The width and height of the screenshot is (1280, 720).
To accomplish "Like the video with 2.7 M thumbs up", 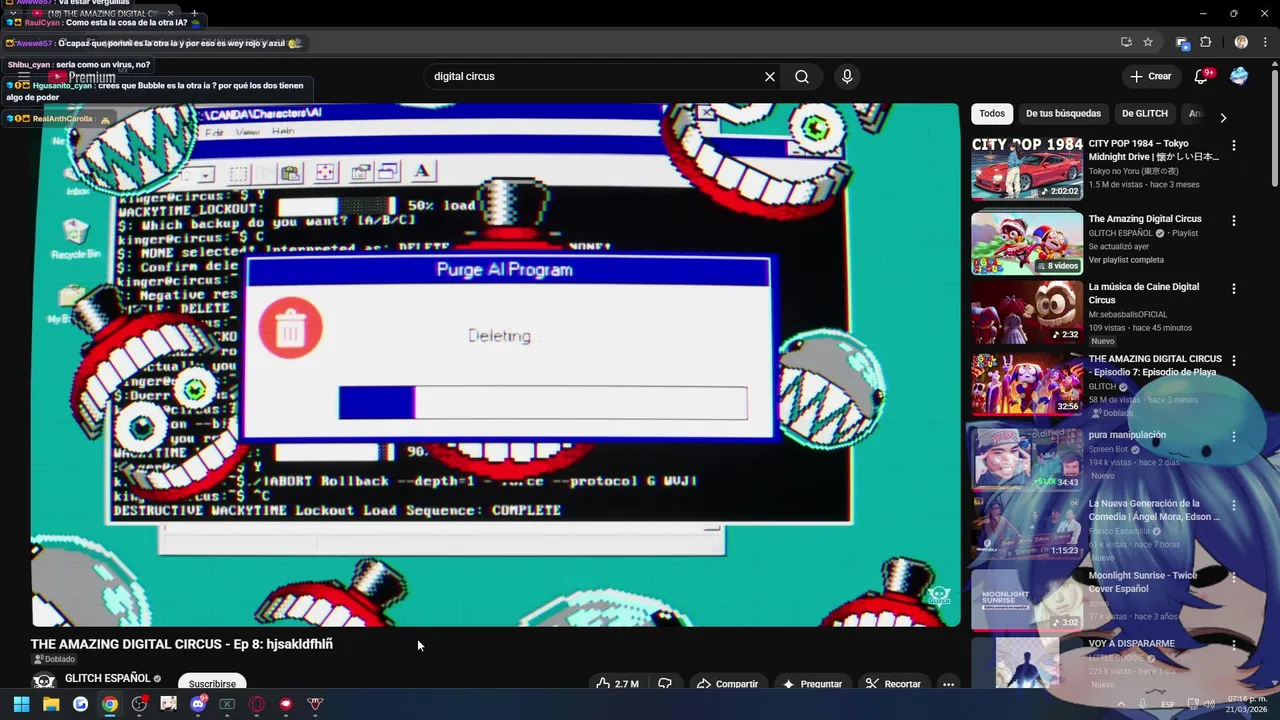I will (618, 684).
